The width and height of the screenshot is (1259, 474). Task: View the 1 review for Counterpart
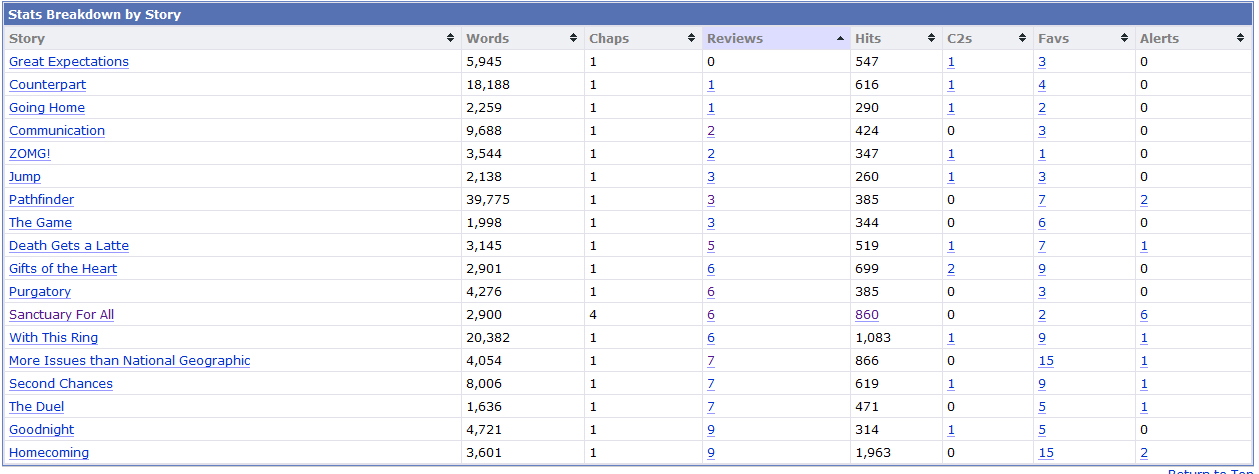coord(711,85)
